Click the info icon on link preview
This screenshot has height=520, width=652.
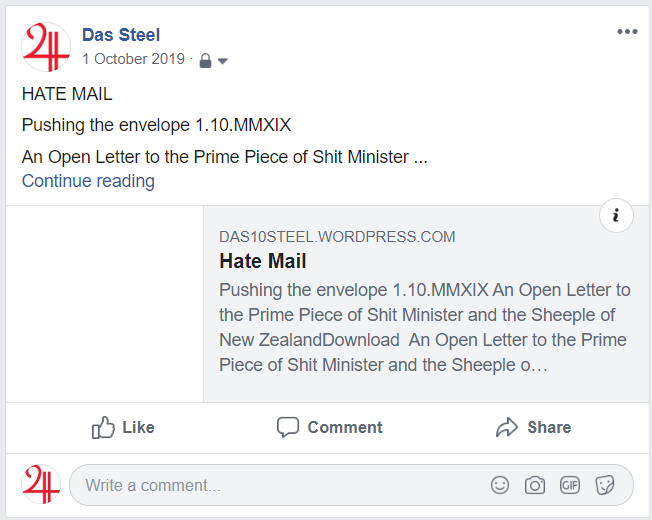coord(616,215)
